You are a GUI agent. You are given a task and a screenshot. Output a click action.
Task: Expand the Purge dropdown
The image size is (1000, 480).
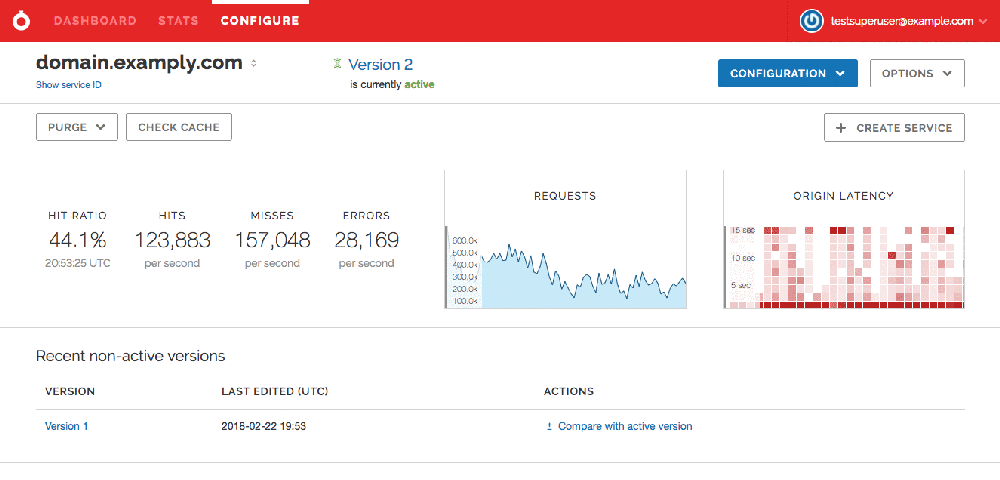(x=76, y=128)
